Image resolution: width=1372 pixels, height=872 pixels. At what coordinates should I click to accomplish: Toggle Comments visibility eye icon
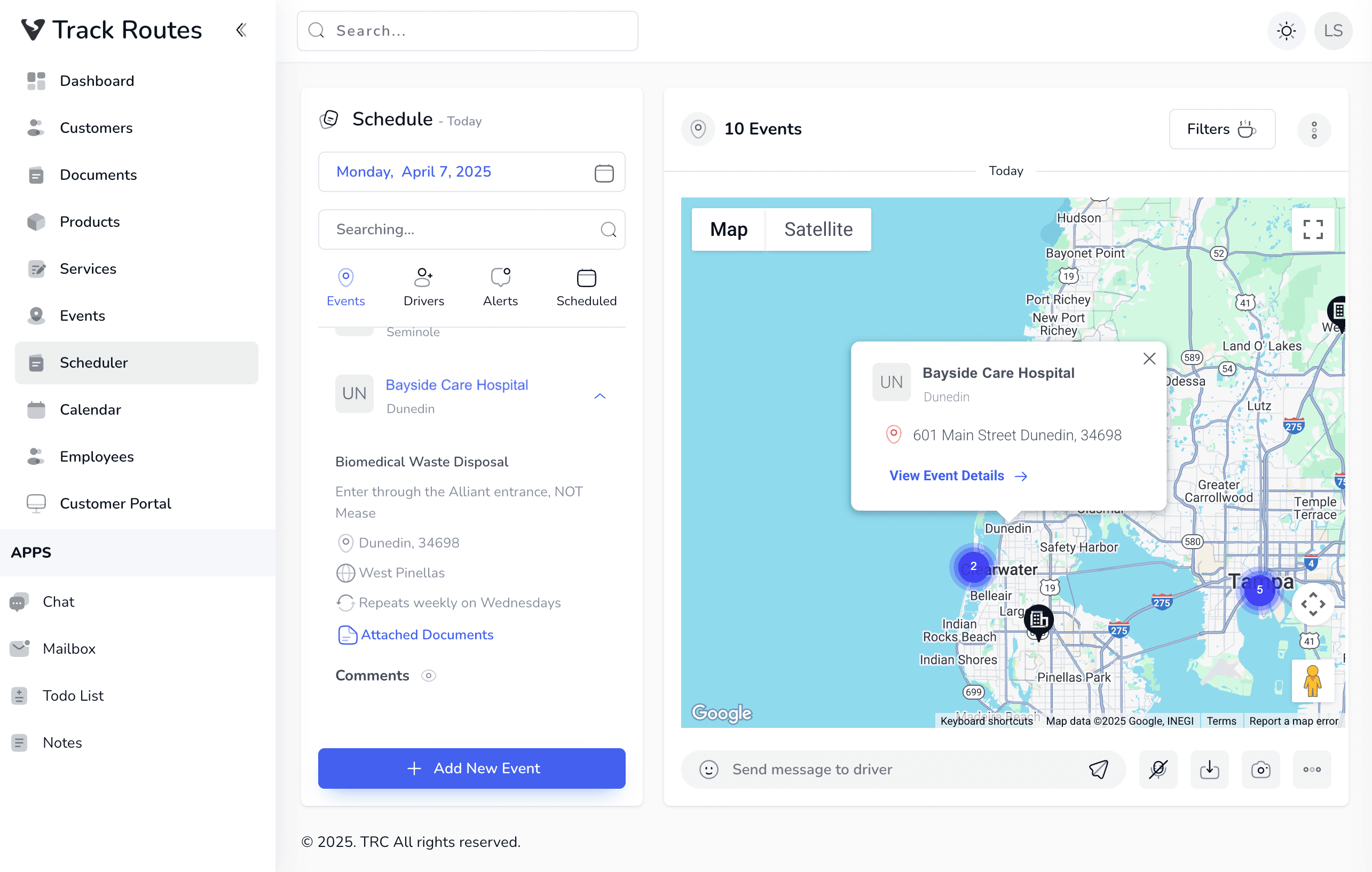point(429,676)
